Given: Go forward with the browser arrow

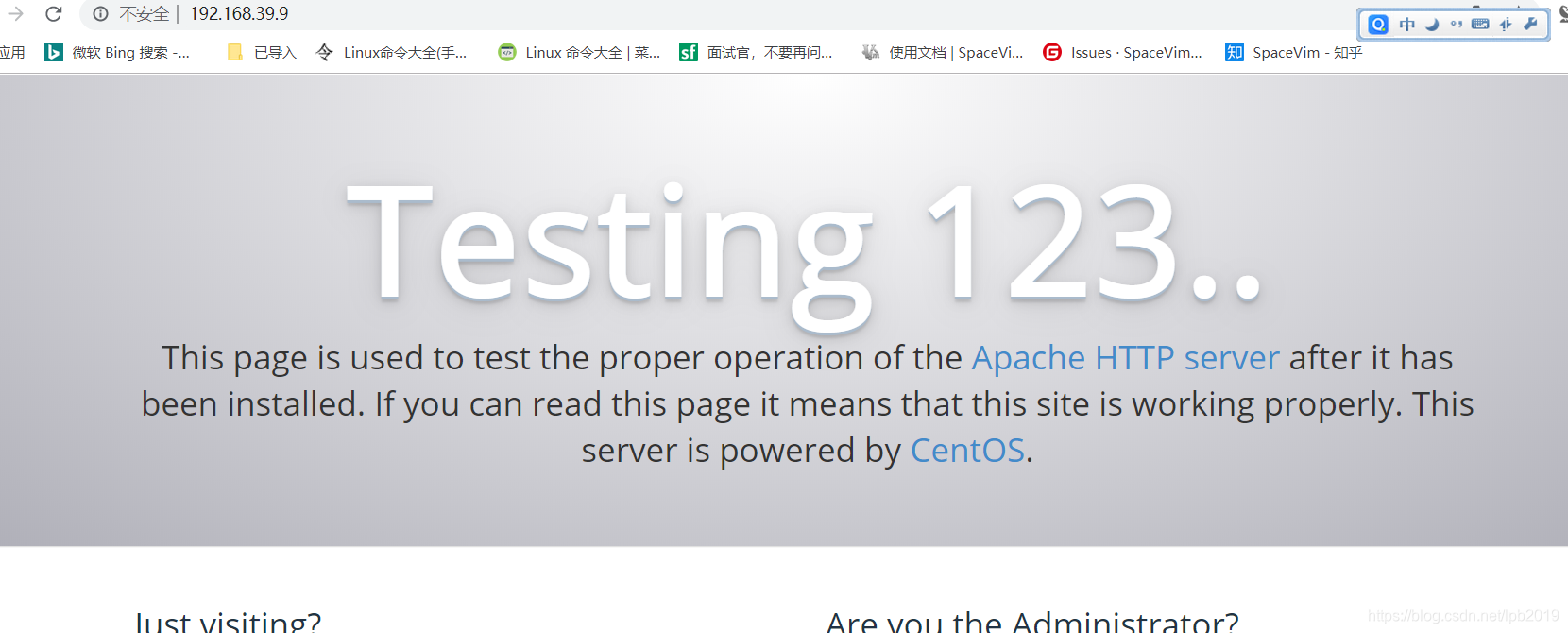Looking at the screenshot, I should click(x=15, y=14).
